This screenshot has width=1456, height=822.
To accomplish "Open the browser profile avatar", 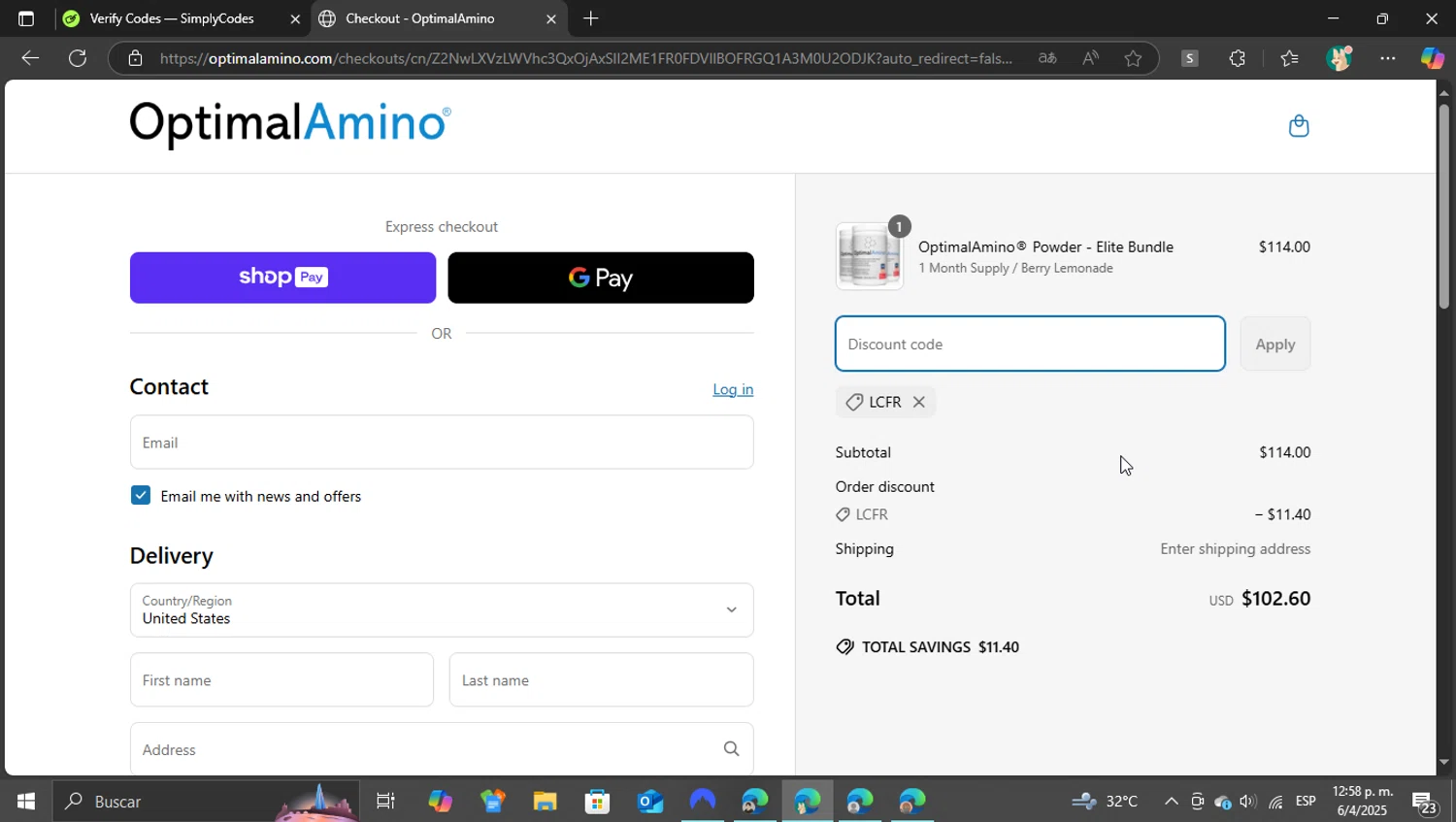I will point(1340,58).
